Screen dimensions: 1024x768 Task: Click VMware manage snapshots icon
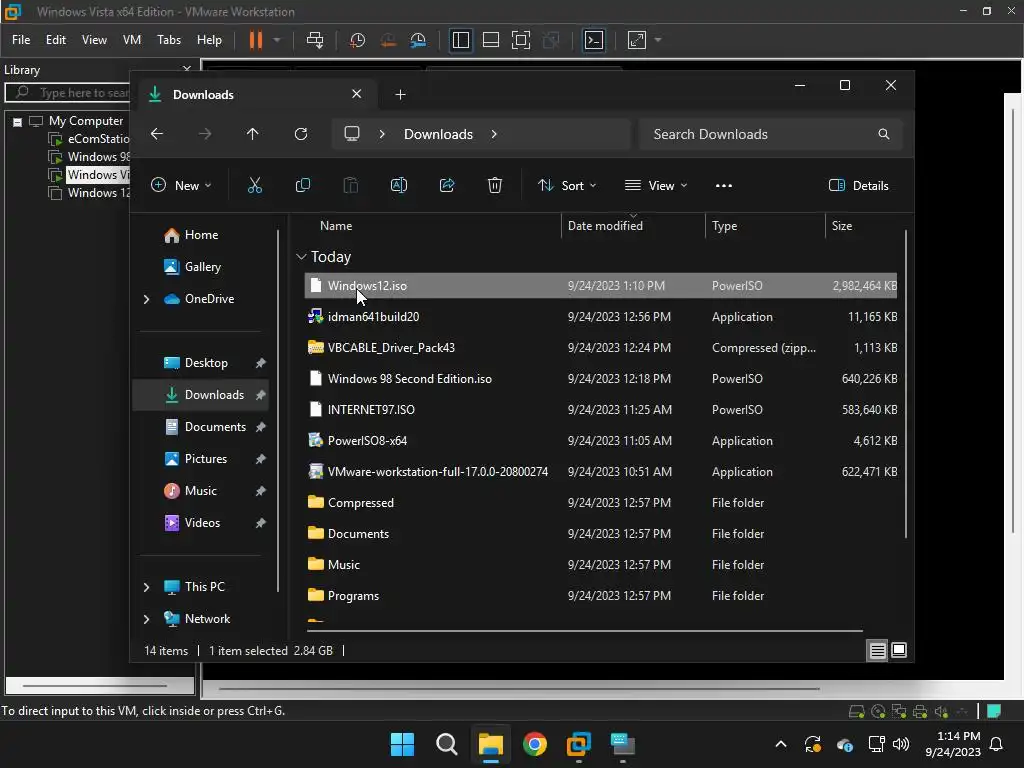pos(418,40)
